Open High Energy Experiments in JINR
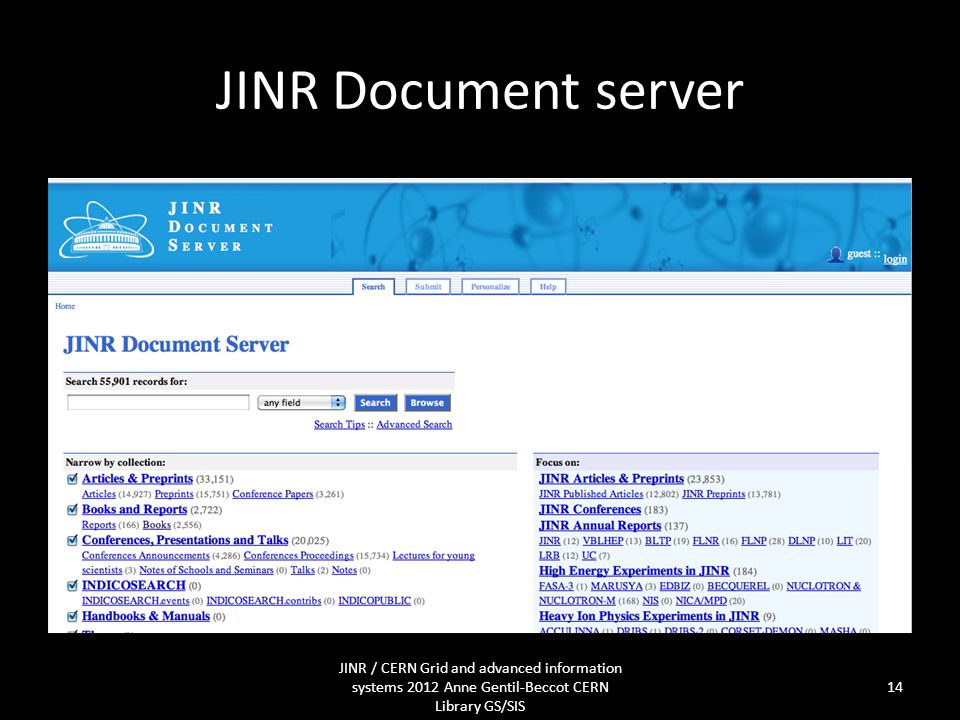The width and height of the screenshot is (960, 720). coord(634,571)
